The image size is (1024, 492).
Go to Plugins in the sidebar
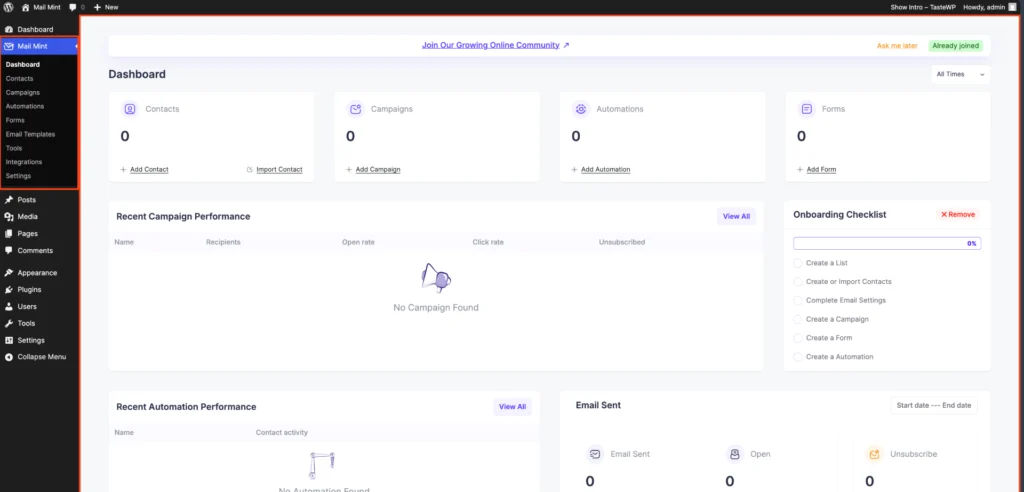click(29, 290)
